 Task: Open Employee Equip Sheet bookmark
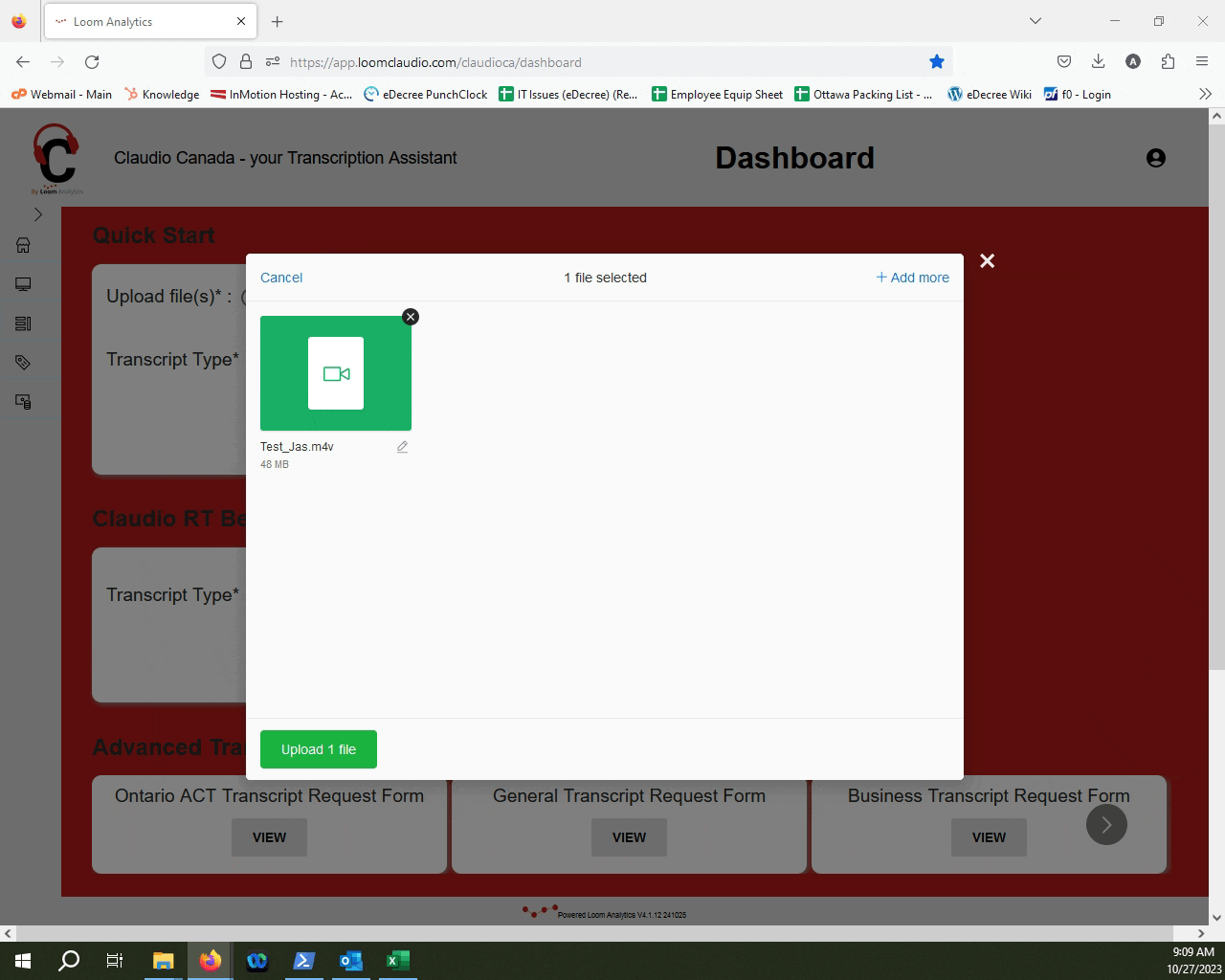coord(717,94)
